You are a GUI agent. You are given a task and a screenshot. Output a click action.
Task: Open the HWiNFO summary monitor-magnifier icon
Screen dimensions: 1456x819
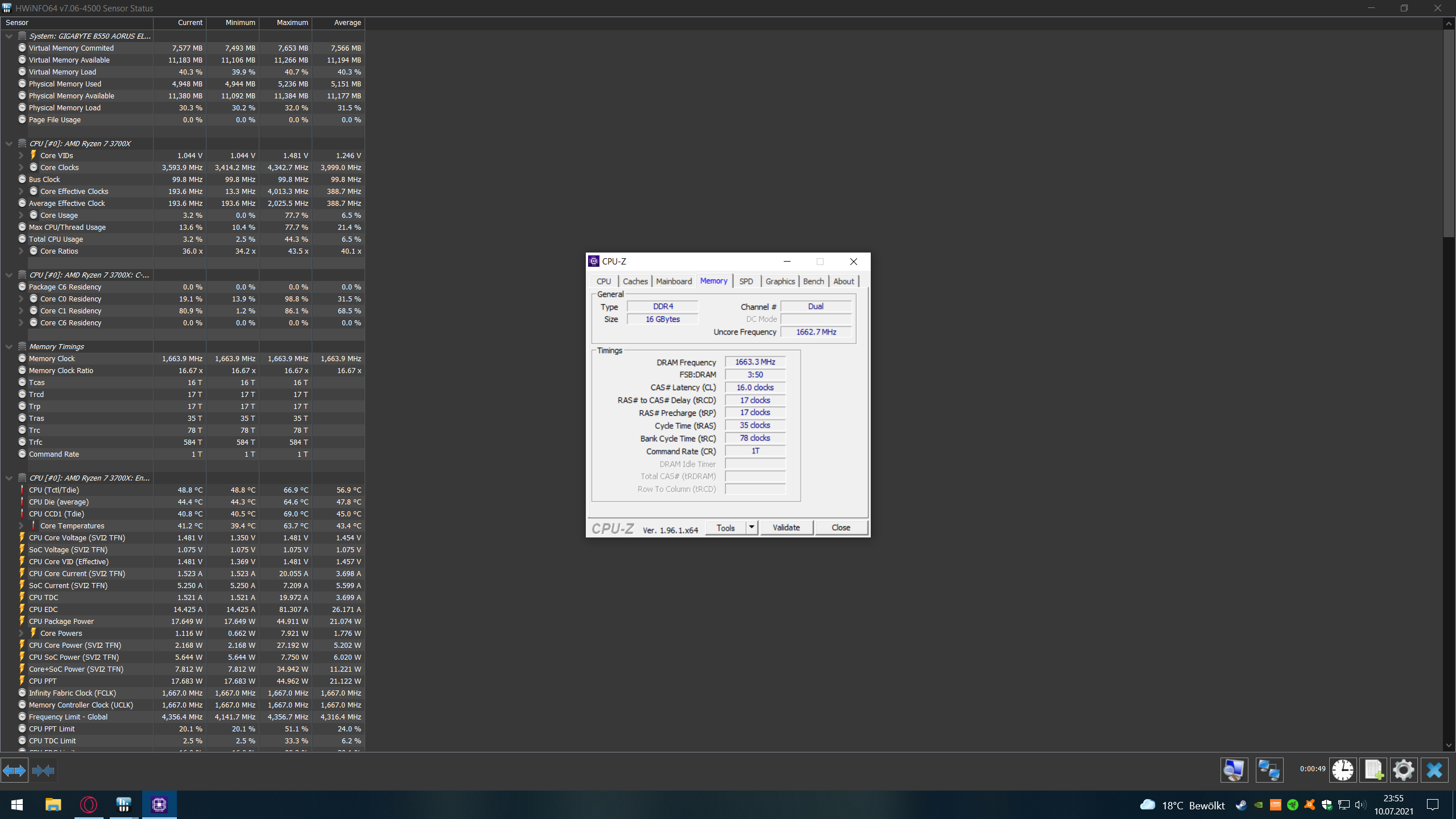click(x=1234, y=770)
